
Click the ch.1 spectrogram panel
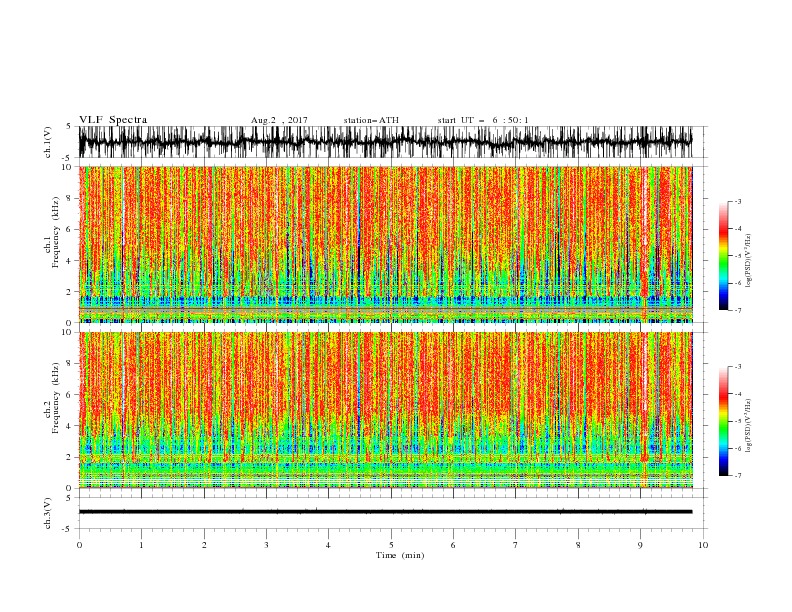tap(385, 244)
